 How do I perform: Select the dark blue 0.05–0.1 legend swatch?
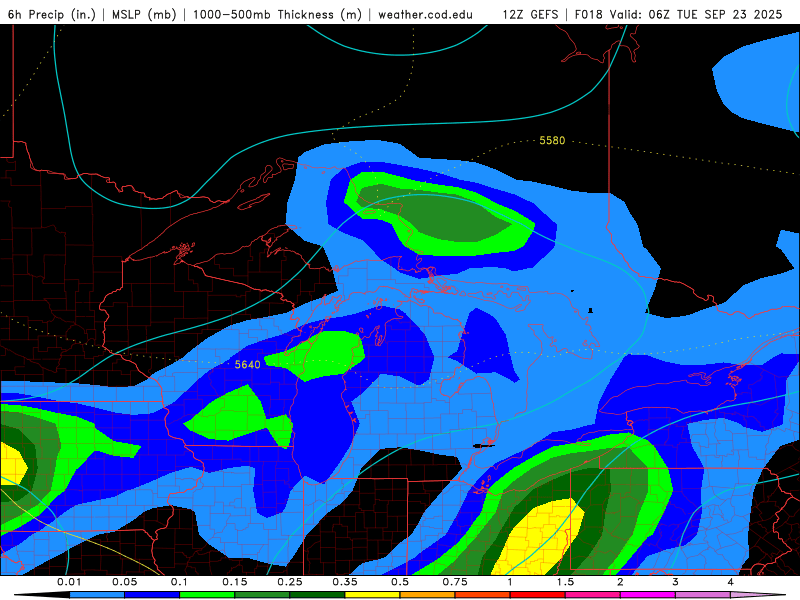152,595
